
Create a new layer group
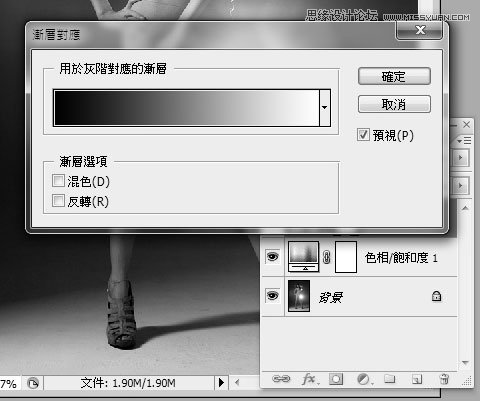click(x=389, y=379)
